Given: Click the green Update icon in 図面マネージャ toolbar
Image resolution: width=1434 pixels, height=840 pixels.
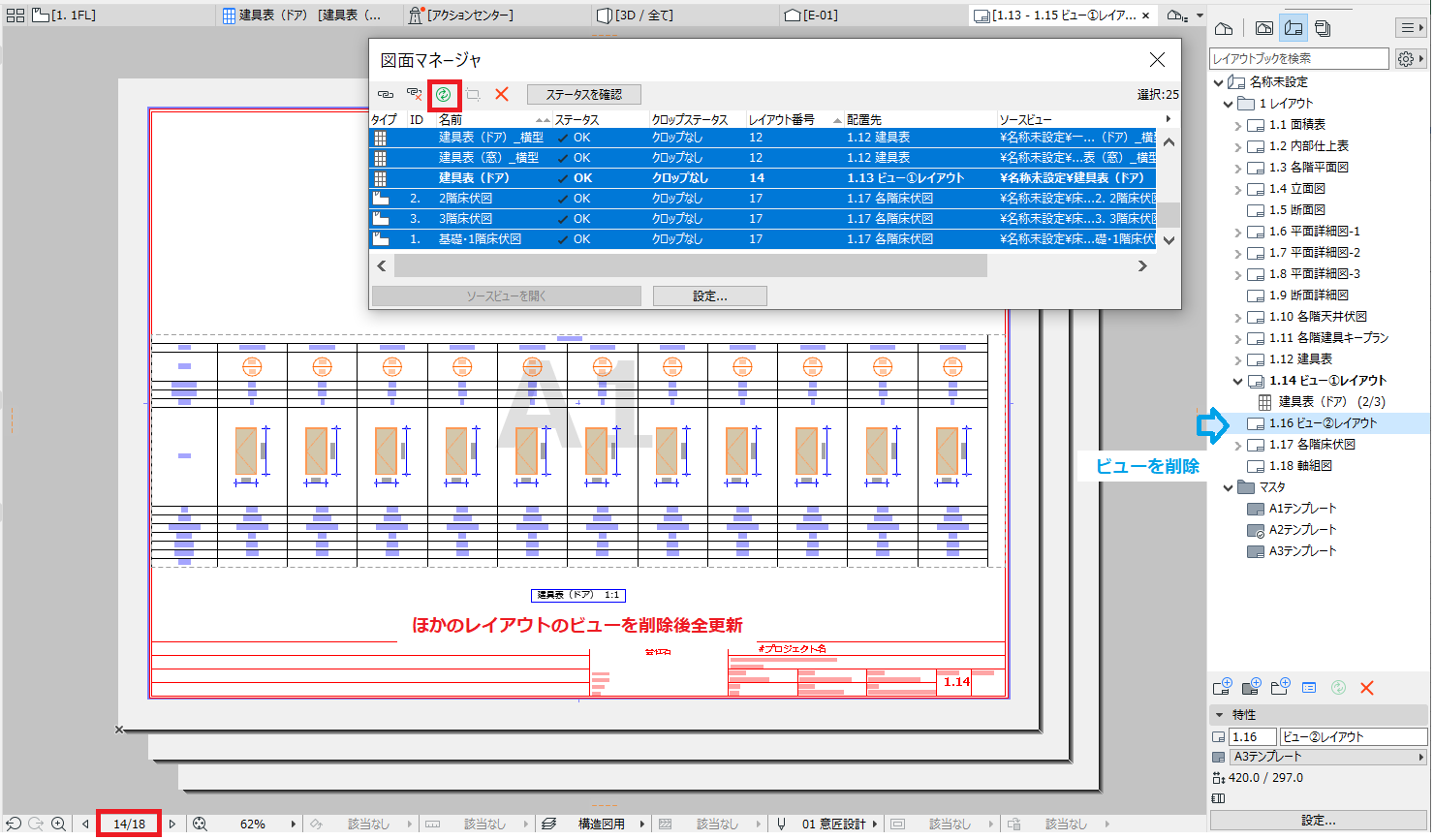Looking at the screenshot, I should pyautogui.click(x=443, y=94).
